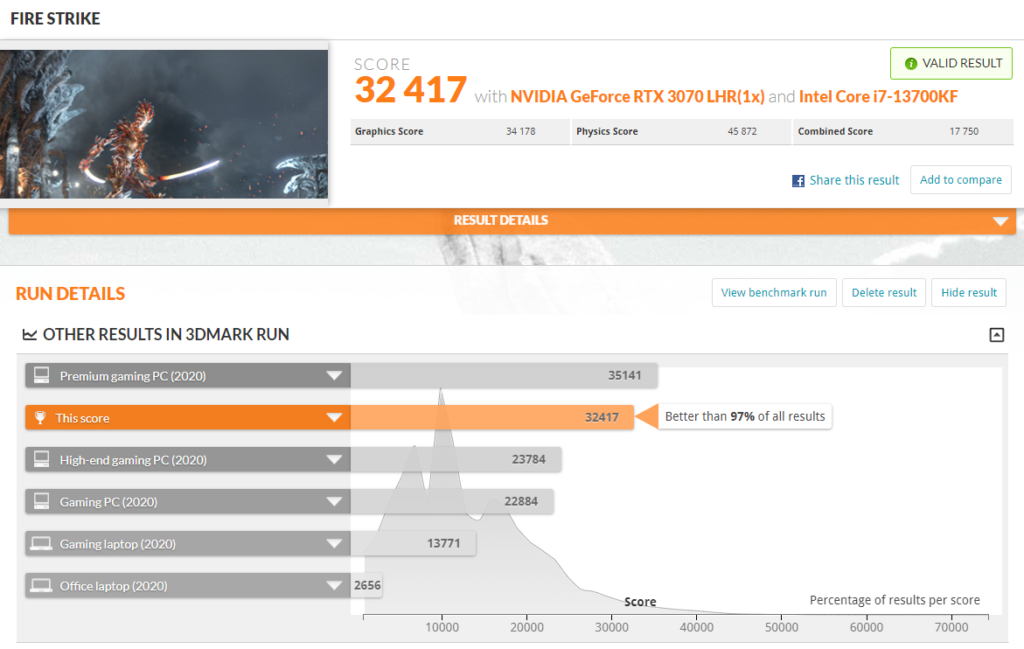
Task: Click Add to compare button
Action: (x=961, y=180)
